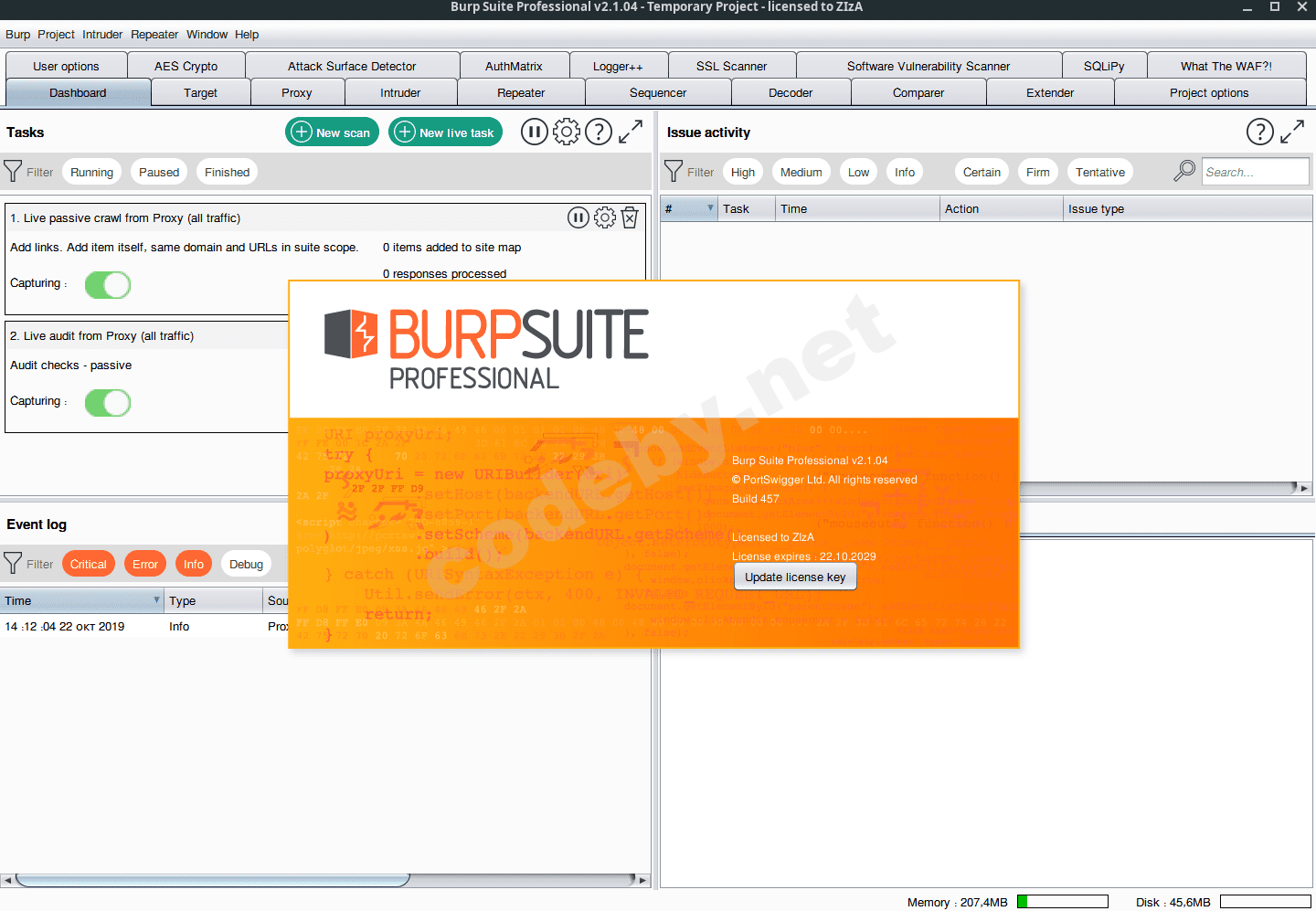The width and height of the screenshot is (1316, 911).
Task: Open the SQLiPy tab
Action: click(1104, 66)
